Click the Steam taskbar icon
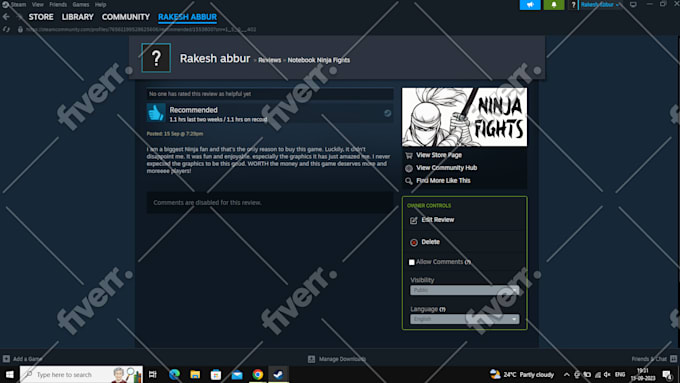Image resolution: width=680 pixels, height=383 pixels. coord(278,374)
